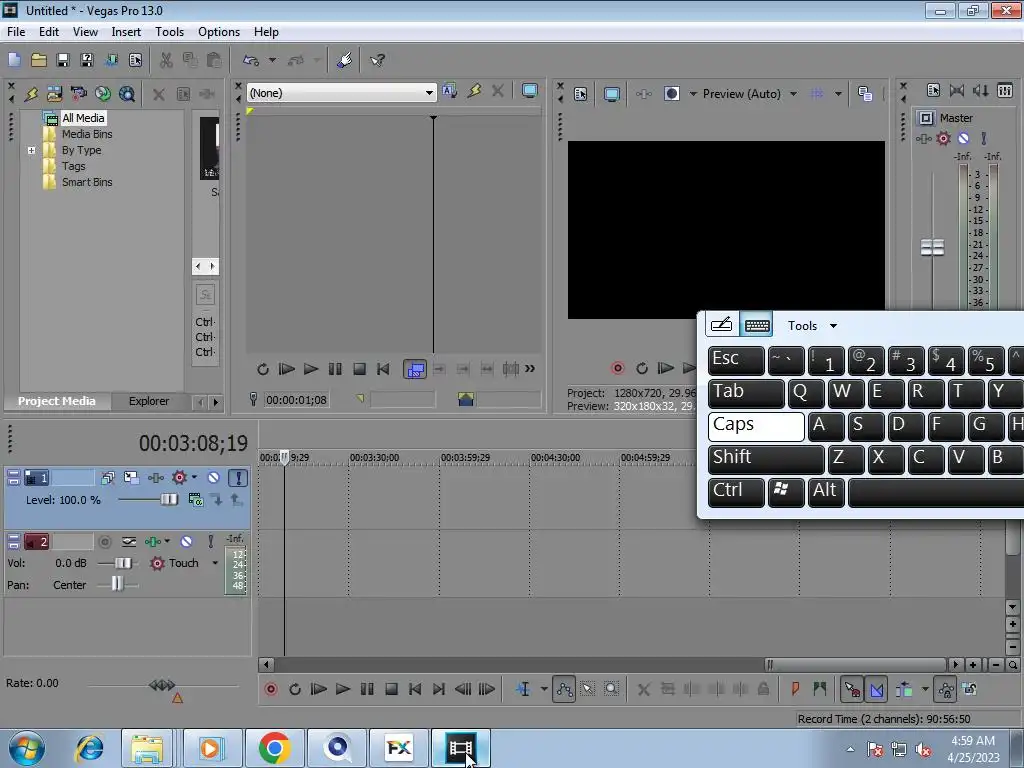Open the File menu
Viewport: 1024px width, 768px height.
tap(16, 32)
